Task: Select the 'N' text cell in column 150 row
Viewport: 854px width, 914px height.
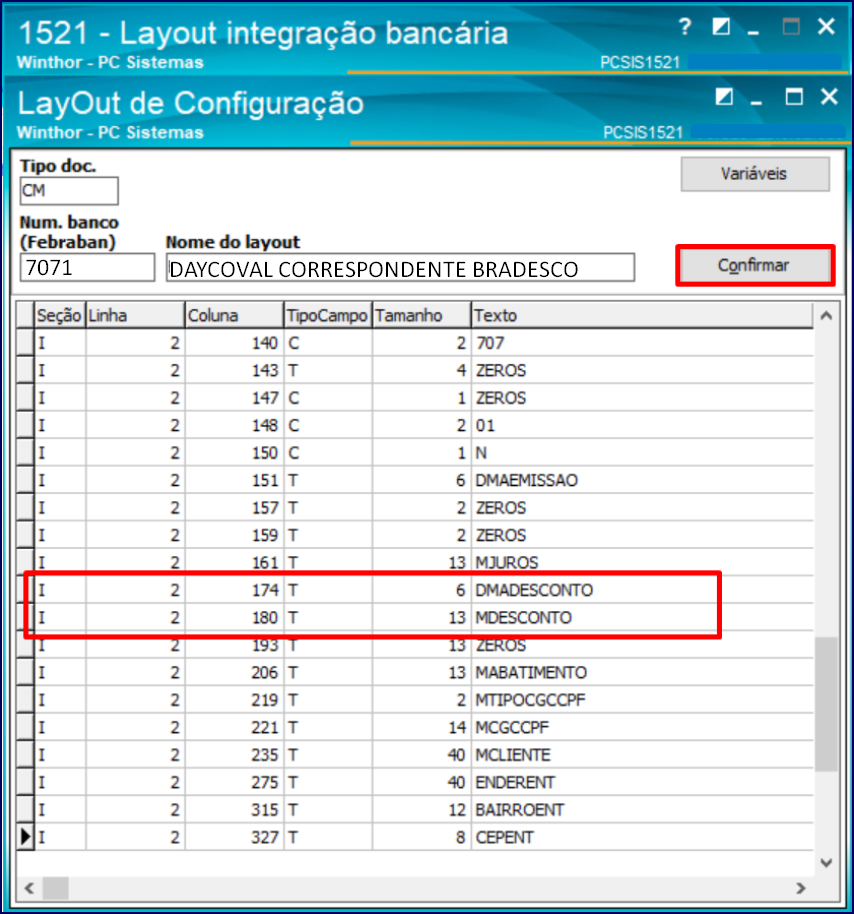Action: 641,453
